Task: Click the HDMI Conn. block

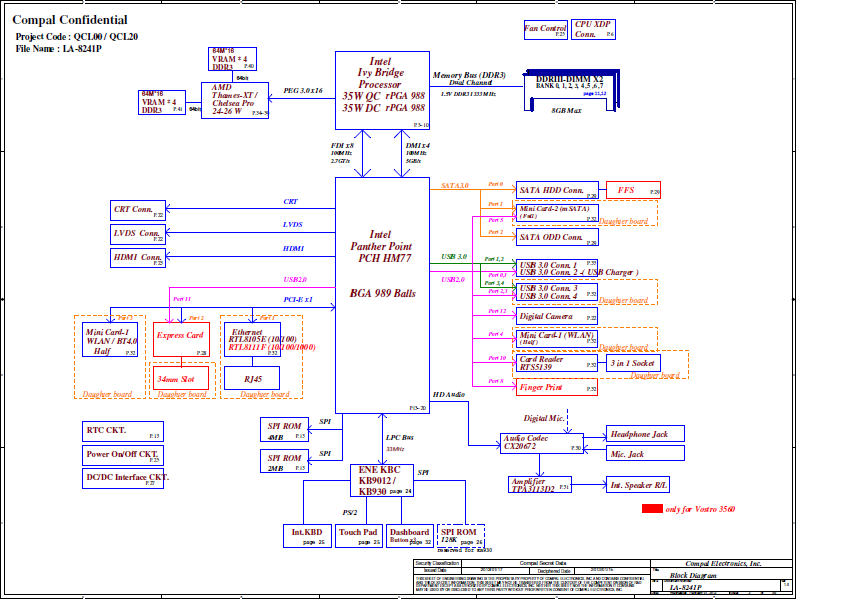Action: [x=138, y=258]
